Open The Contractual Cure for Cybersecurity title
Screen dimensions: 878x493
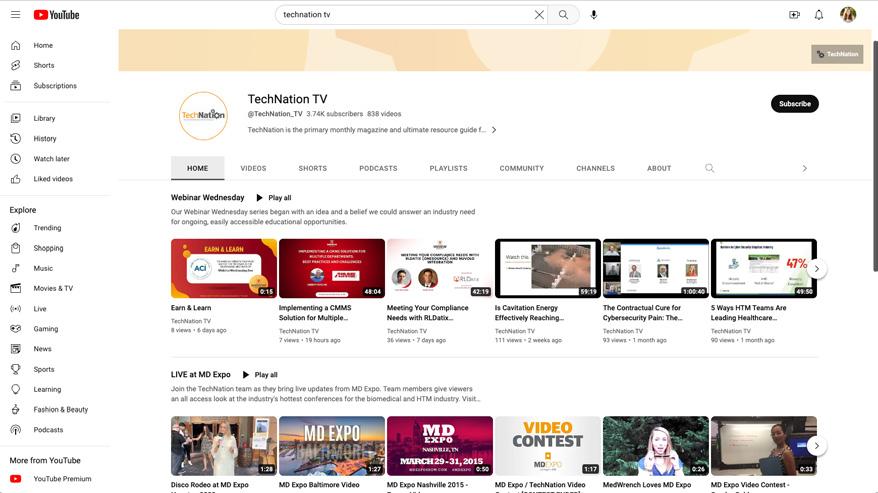642,313
